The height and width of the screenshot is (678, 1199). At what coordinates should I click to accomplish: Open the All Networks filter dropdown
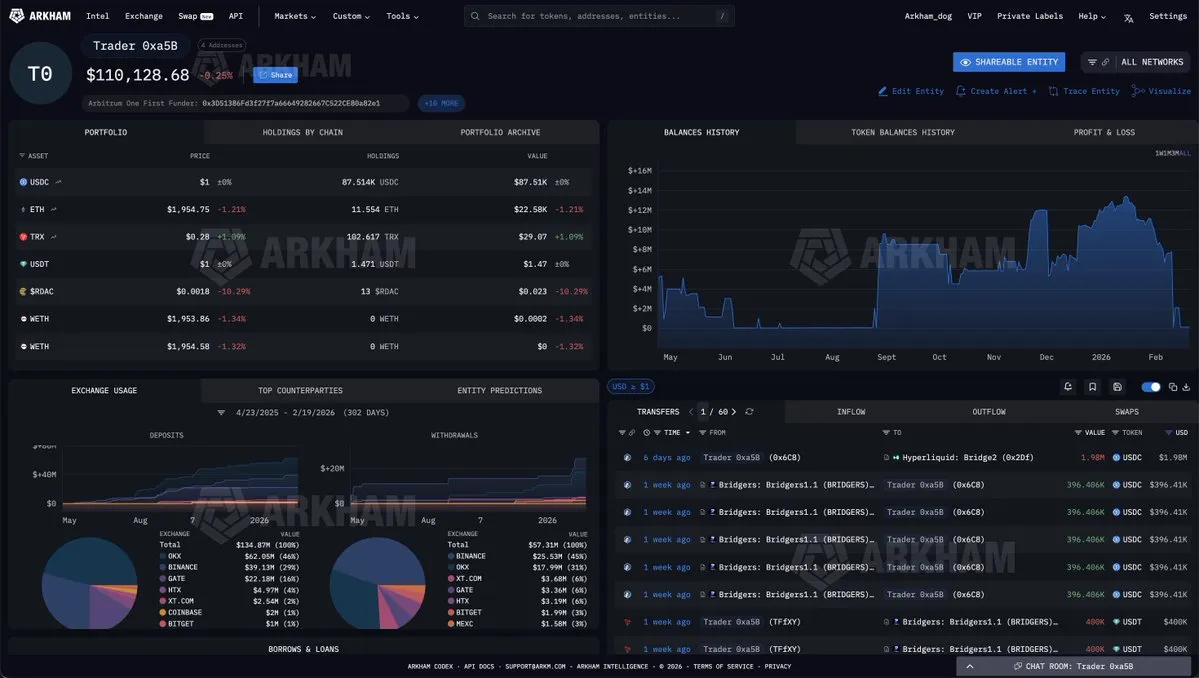click(1136, 62)
